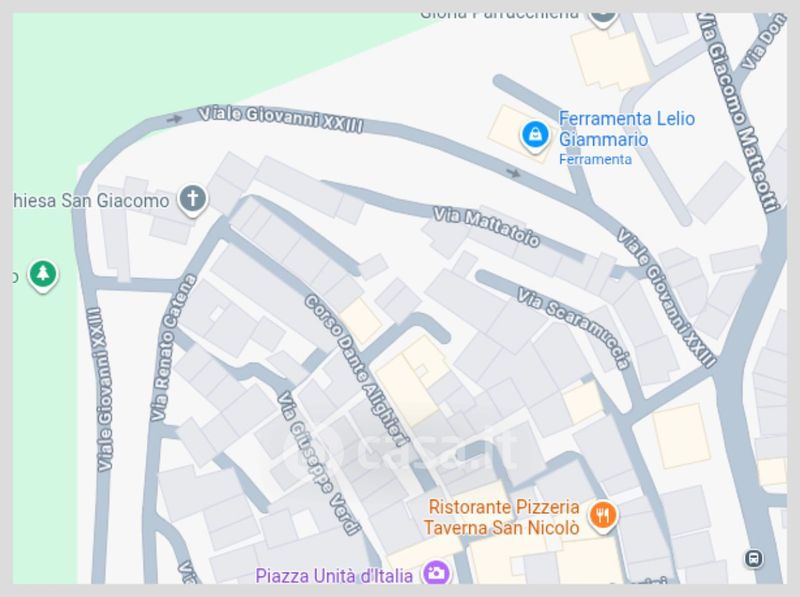Click the one-way arrow near Viale Giovanni XXIII

(174, 119)
